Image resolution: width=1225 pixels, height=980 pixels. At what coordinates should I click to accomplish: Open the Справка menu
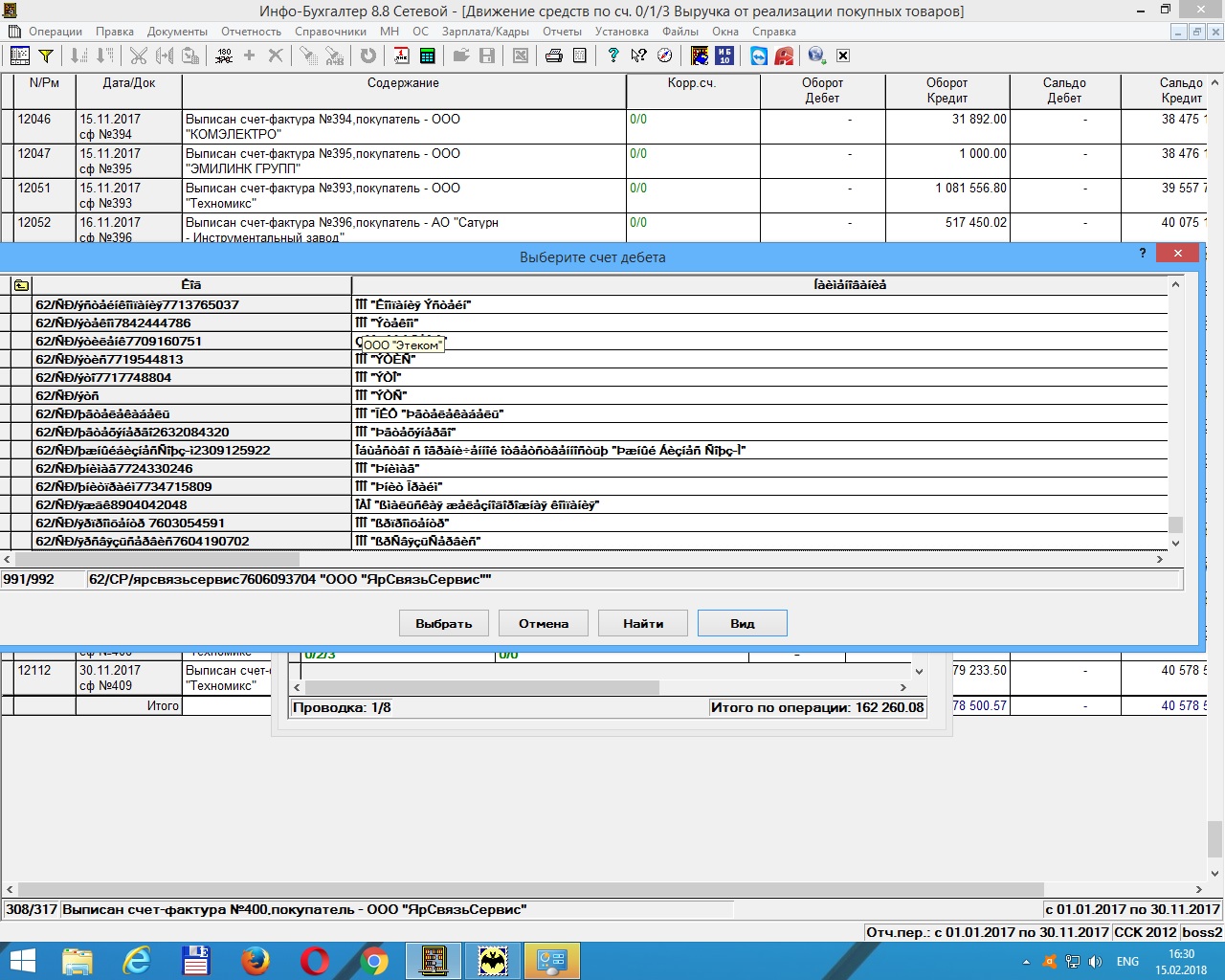coord(774,32)
